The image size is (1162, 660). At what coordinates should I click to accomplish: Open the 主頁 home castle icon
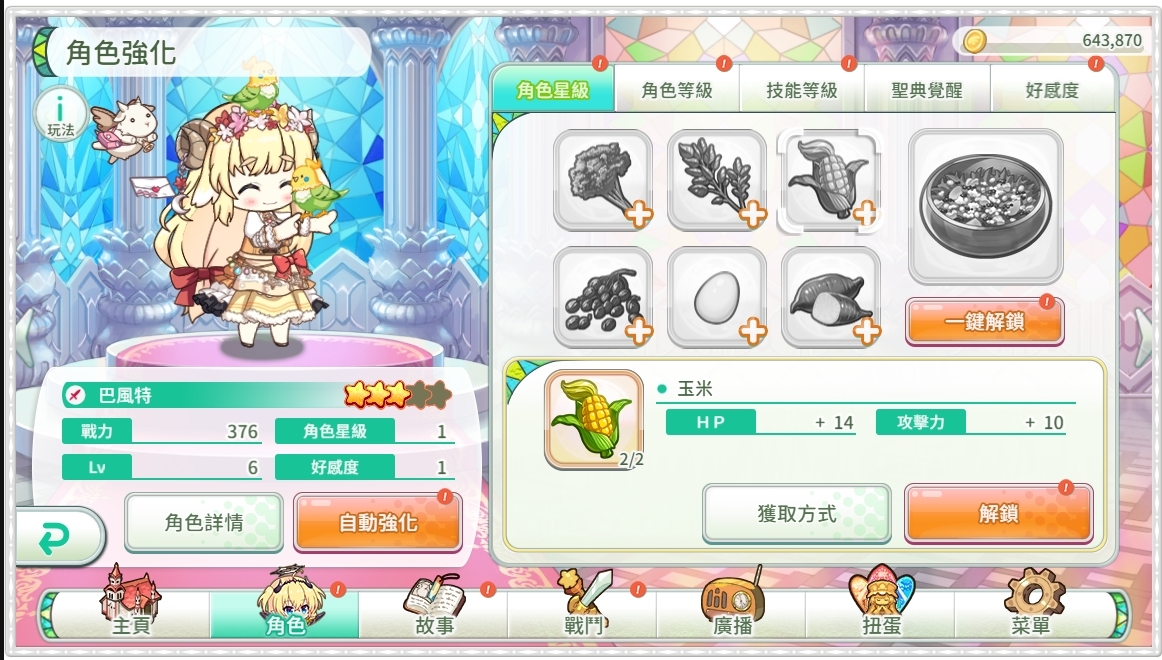coord(131,602)
